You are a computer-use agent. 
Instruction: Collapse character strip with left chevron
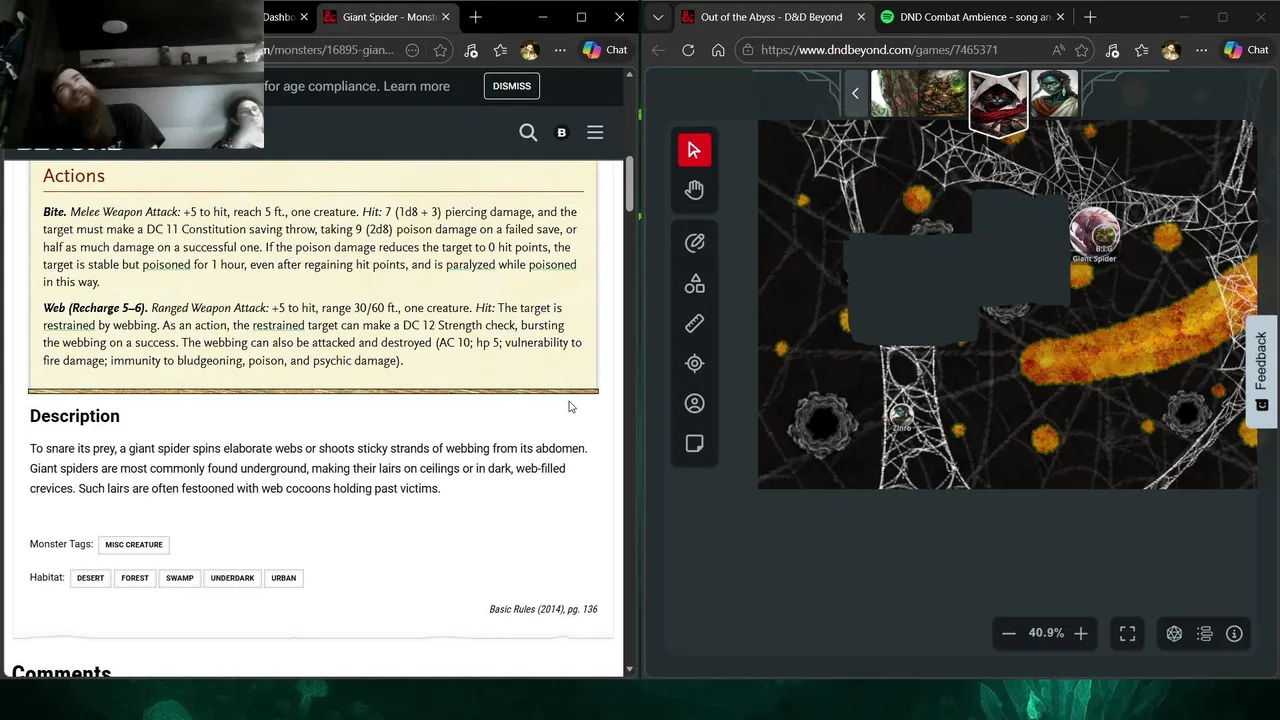coord(855,93)
